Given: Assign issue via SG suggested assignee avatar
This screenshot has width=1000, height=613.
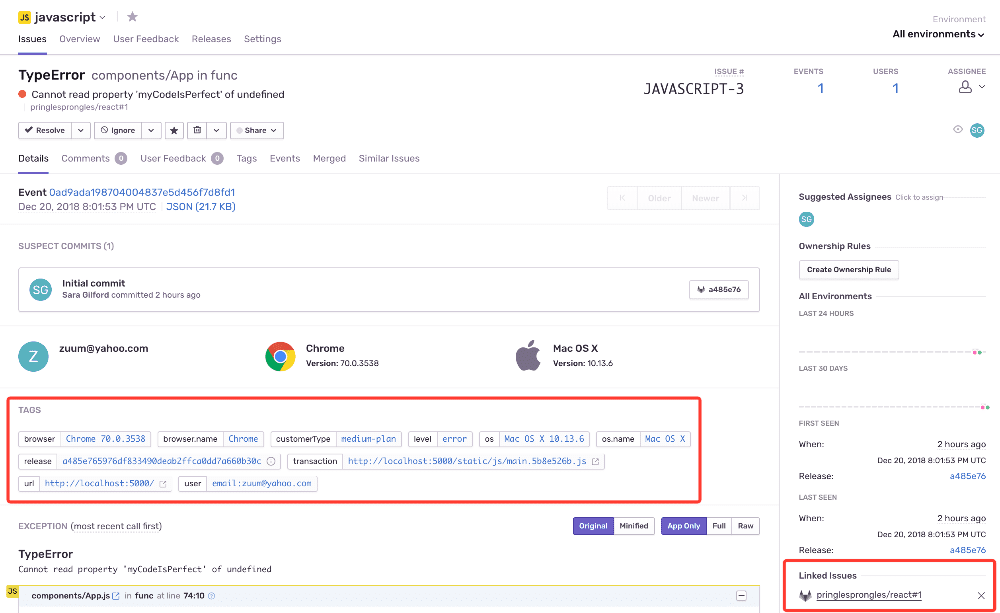Looking at the screenshot, I should coord(806,219).
